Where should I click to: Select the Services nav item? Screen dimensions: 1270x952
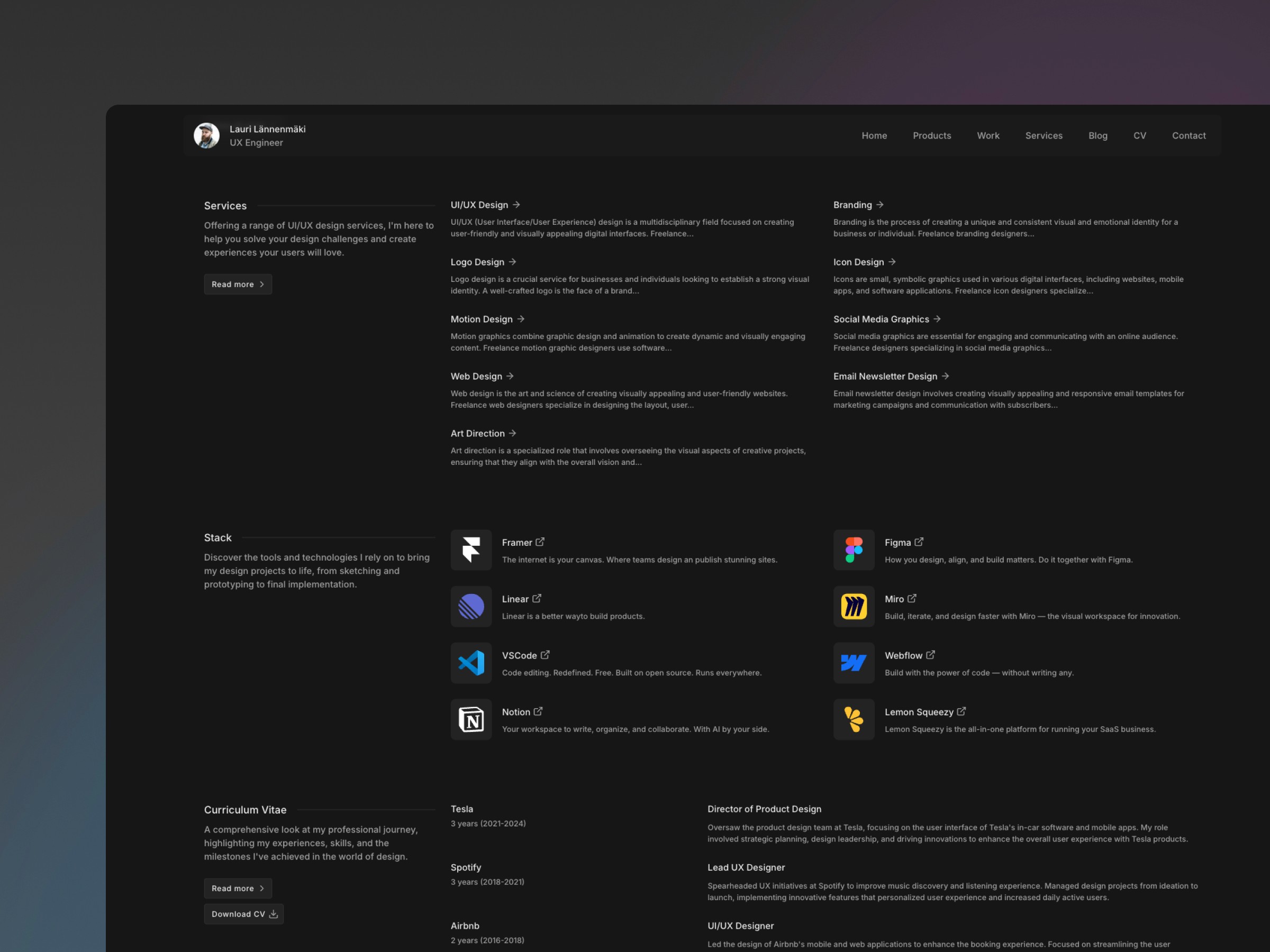click(1044, 135)
